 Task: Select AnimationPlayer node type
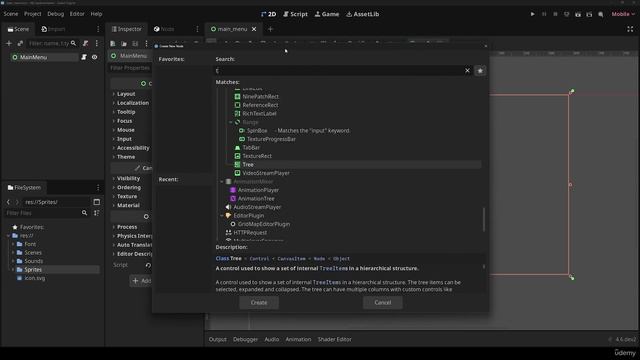click(258, 190)
